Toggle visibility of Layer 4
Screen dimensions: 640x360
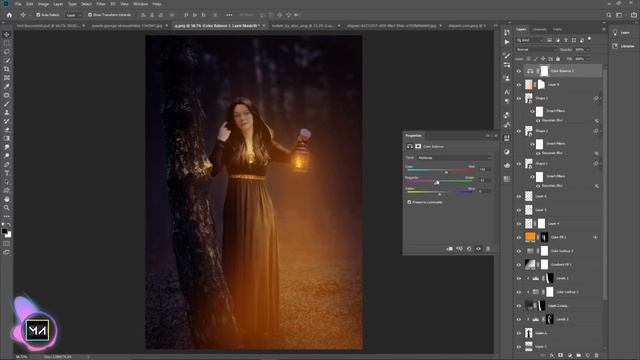[519, 224]
